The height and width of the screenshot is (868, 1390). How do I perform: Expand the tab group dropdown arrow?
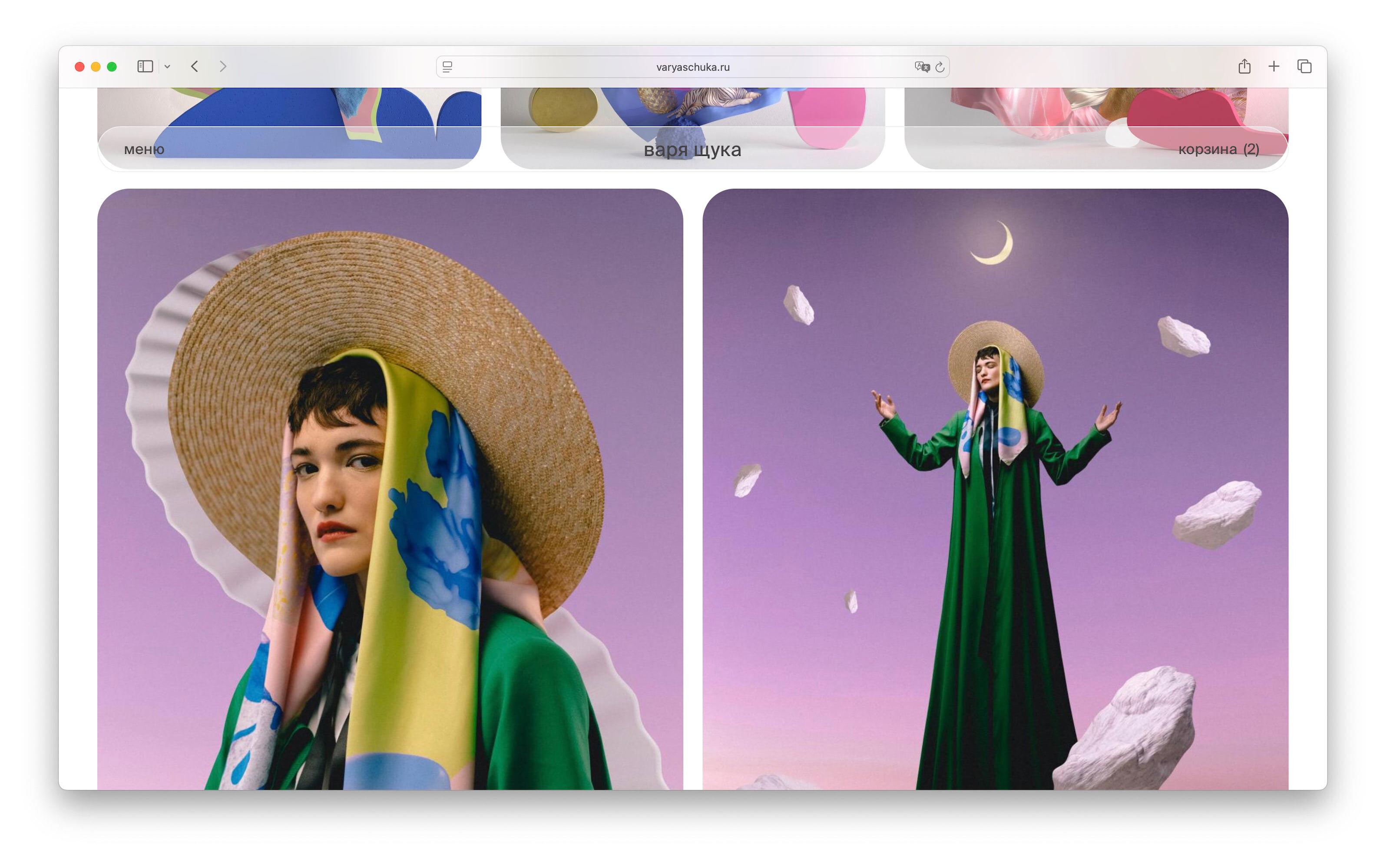tap(167, 66)
